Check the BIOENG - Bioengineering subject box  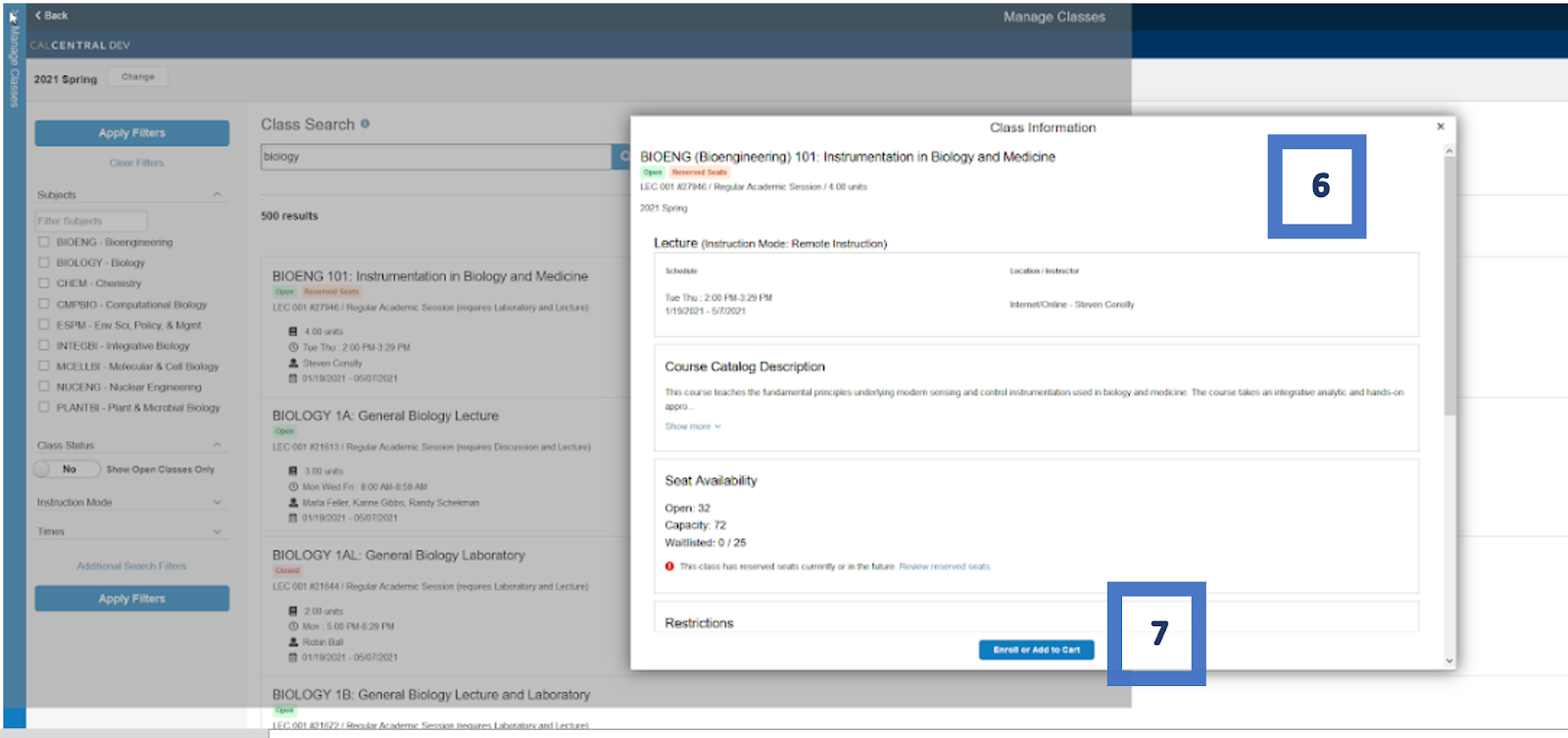click(x=43, y=242)
